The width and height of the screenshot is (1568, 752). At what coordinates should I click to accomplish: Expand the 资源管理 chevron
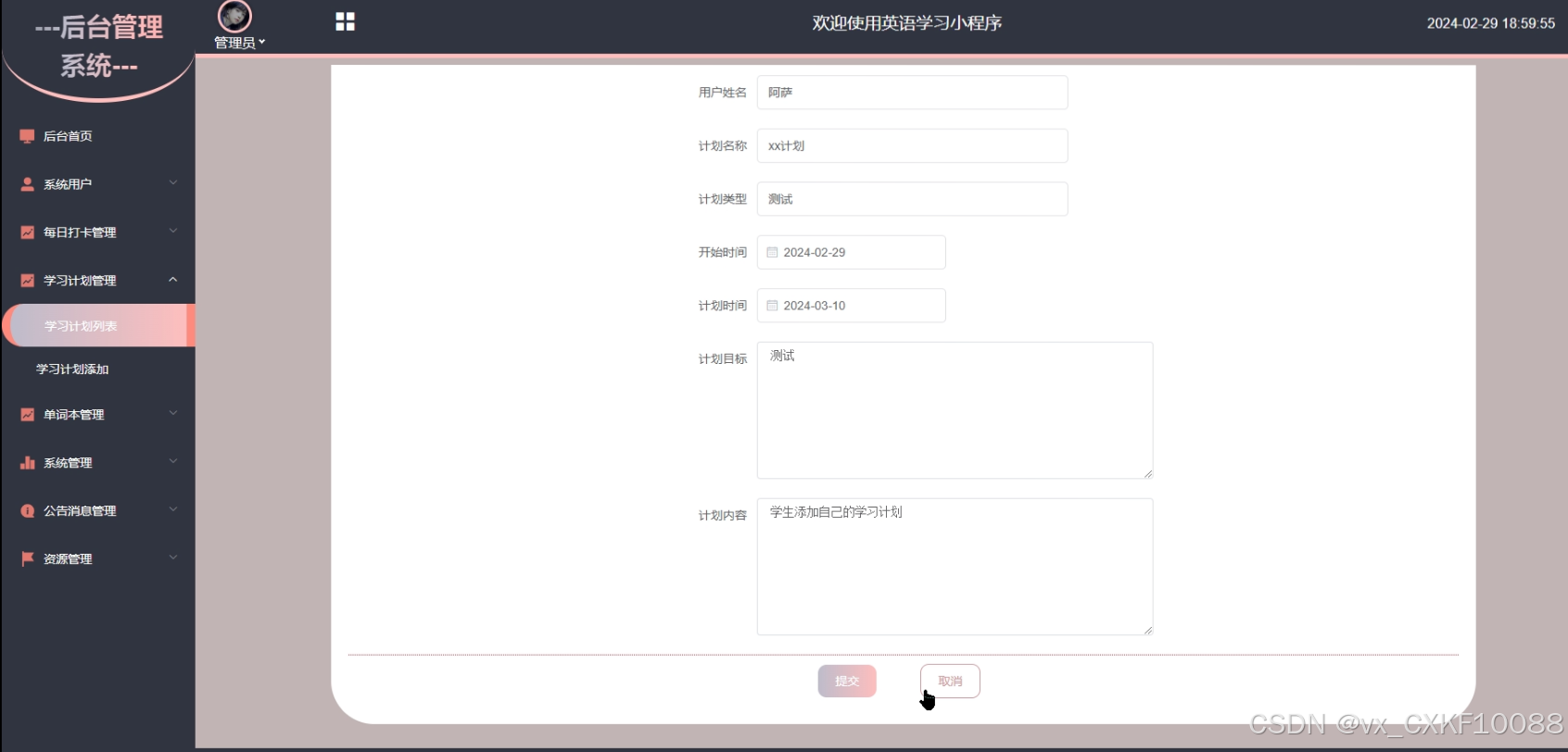173,558
